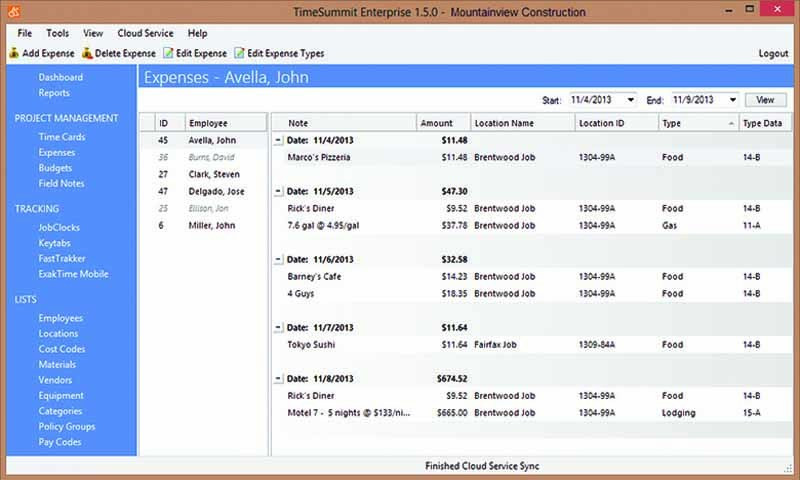Open the End date dropdown
The width and height of the screenshot is (800, 480).
click(732, 100)
